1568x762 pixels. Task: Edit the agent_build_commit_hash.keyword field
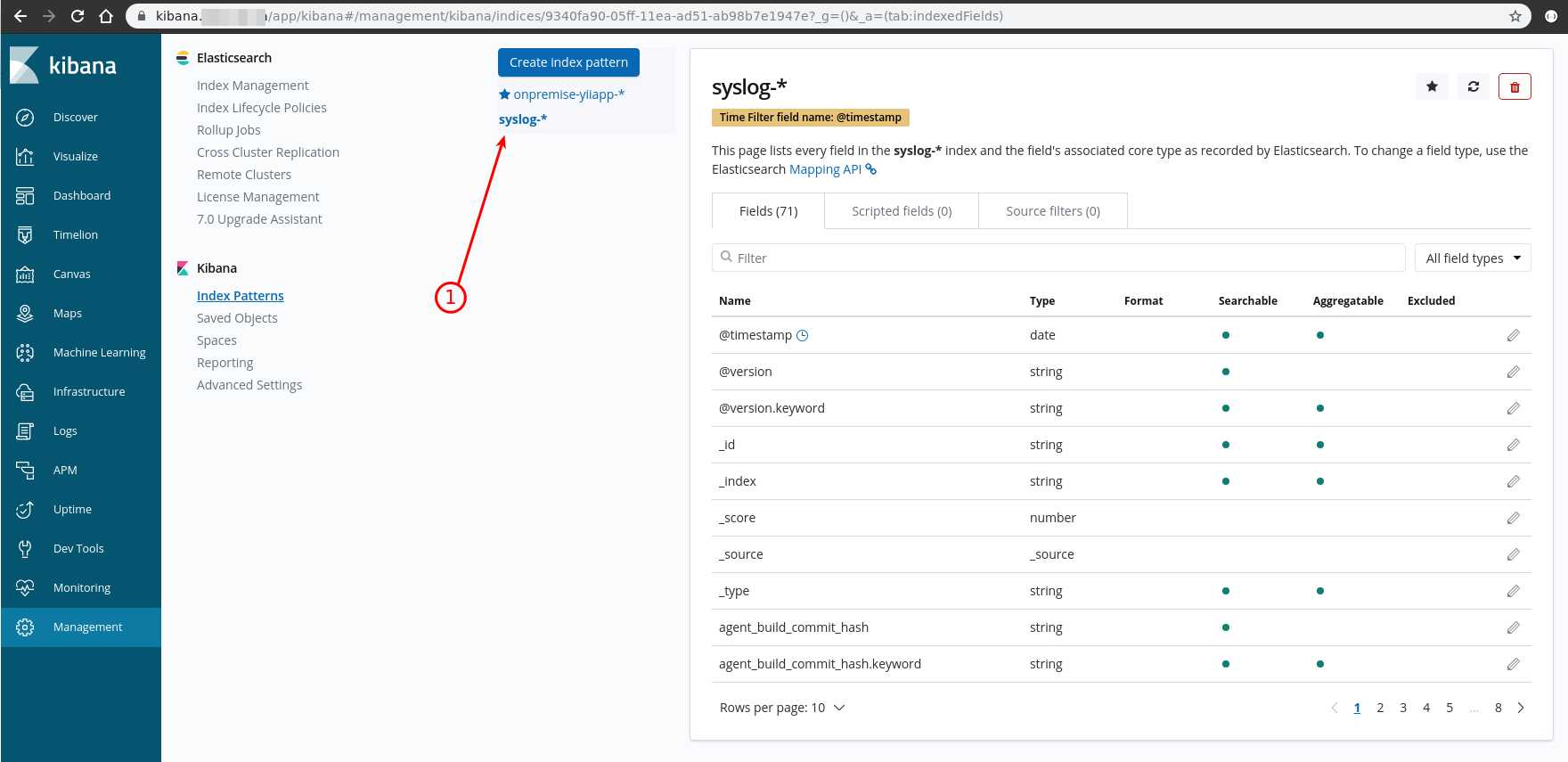point(1513,664)
